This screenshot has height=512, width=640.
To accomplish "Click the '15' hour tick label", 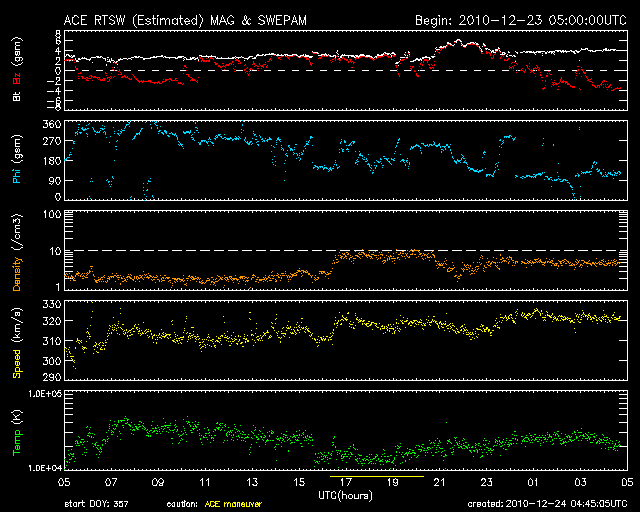I will pyautogui.click(x=299, y=483).
